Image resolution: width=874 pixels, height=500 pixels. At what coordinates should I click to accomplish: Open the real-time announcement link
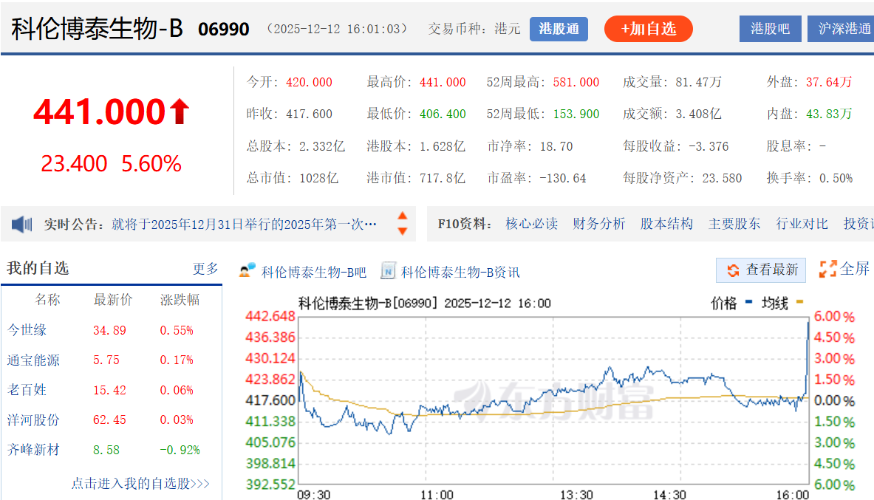(244, 225)
